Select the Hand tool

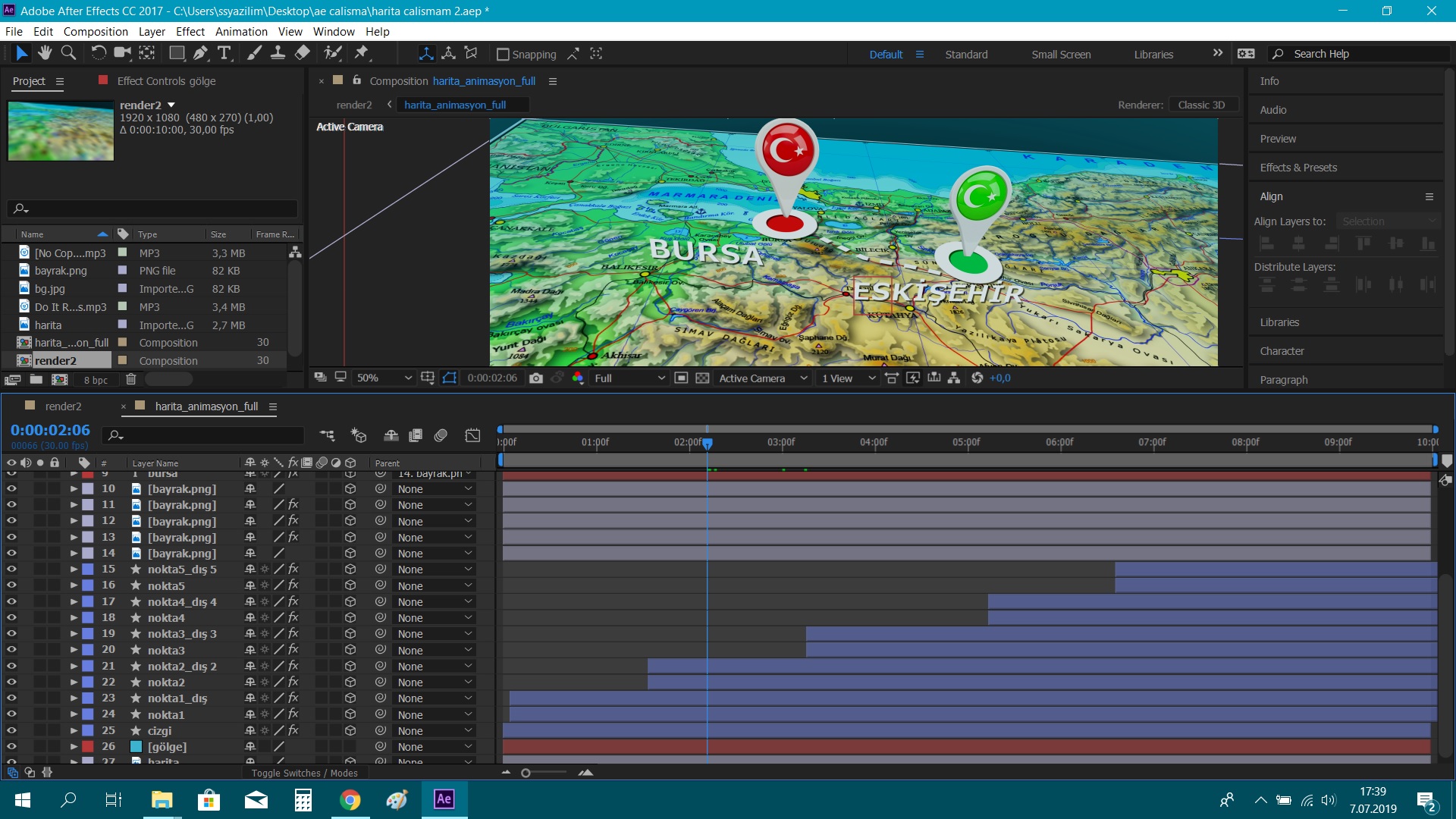45,53
